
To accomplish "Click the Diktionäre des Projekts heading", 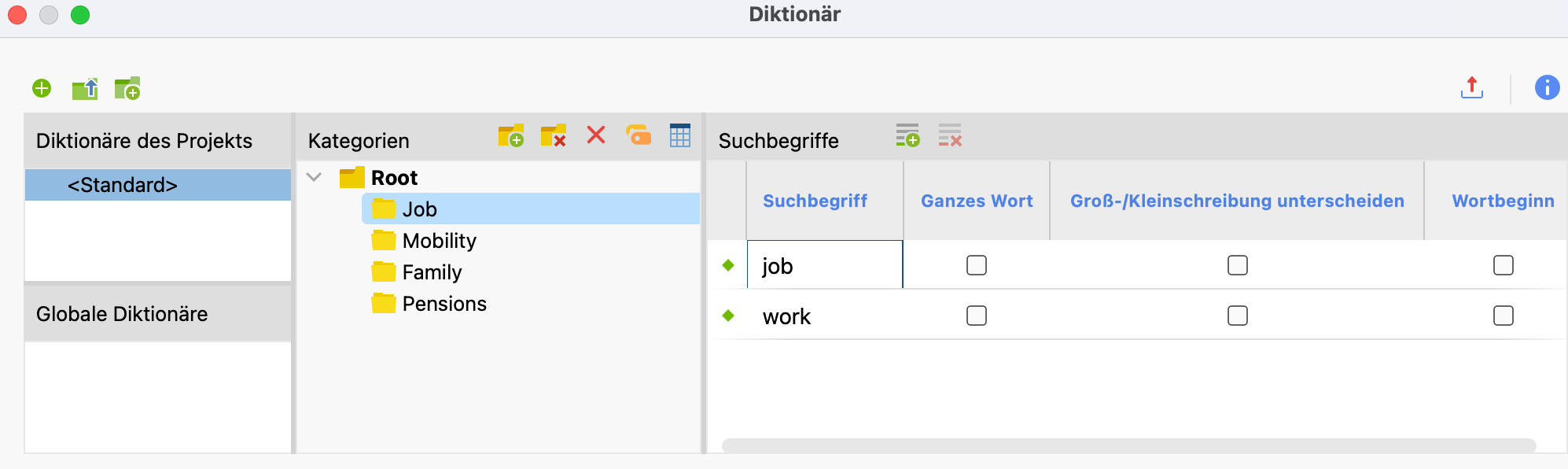I will (x=144, y=141).
